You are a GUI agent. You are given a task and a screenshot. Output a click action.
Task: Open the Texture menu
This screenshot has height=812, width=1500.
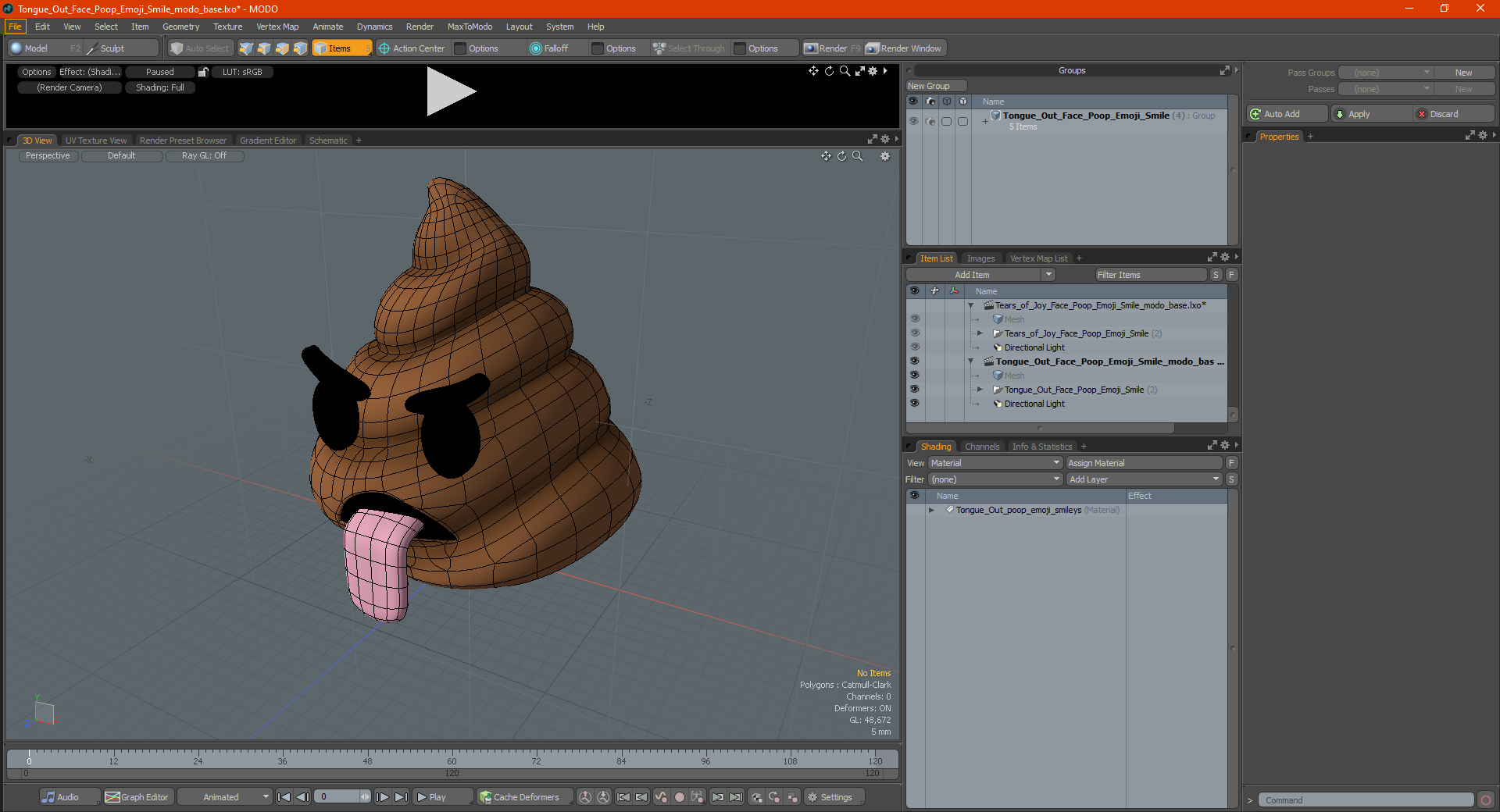click(227, 27)
